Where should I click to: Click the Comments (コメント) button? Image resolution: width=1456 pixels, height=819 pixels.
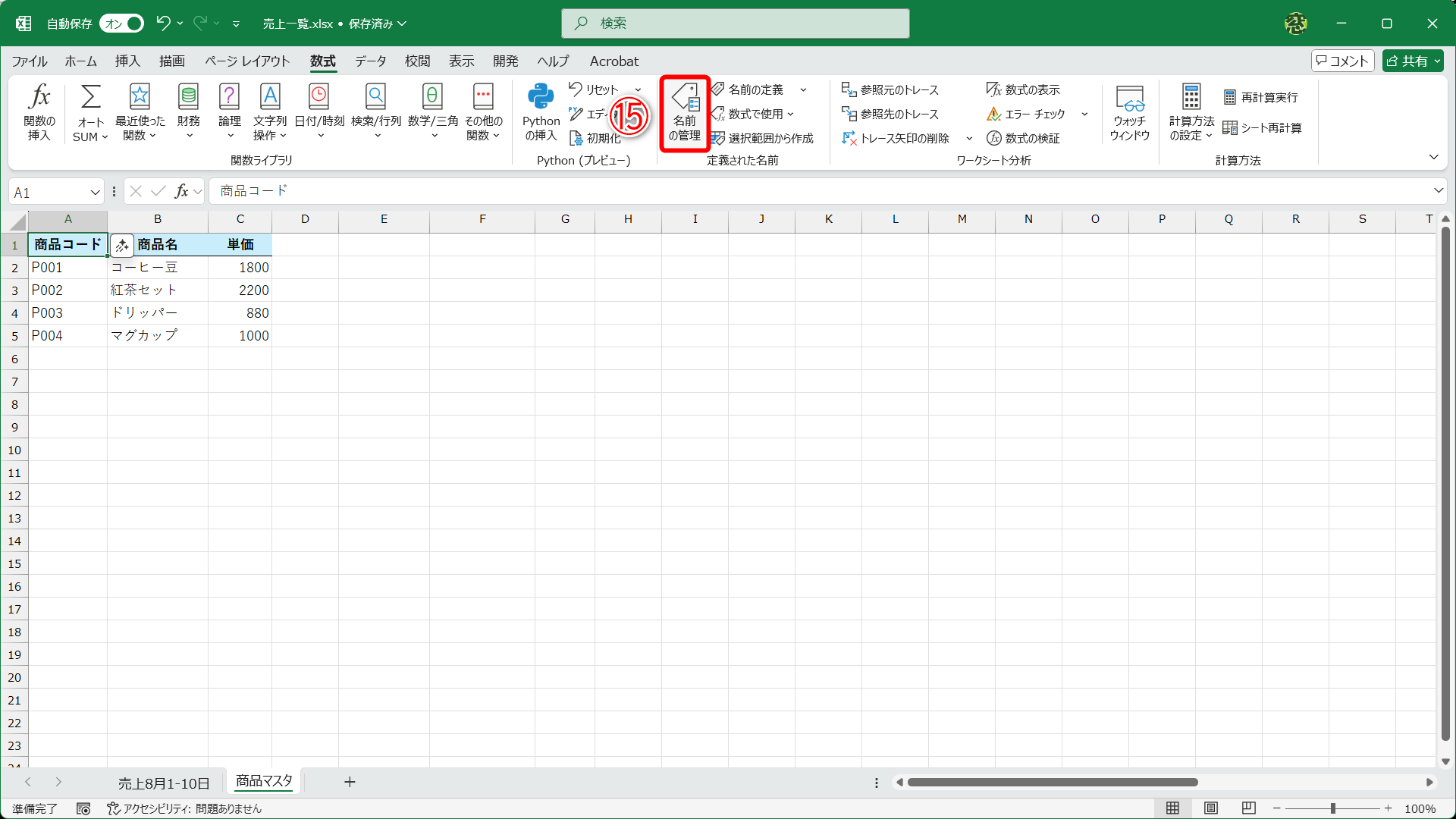tap(1342, 61)
